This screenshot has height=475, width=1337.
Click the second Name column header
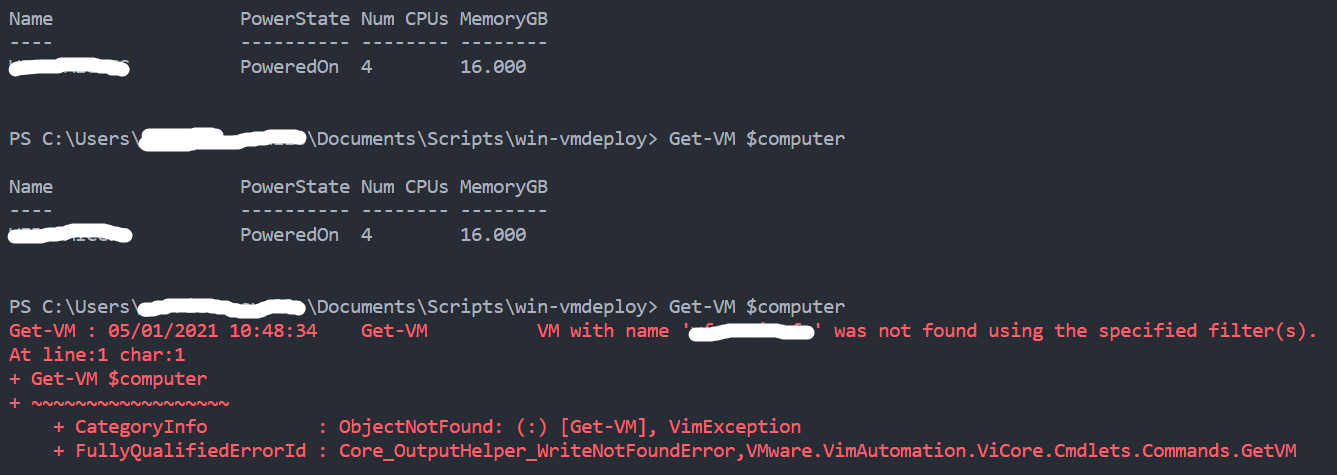click(x=31, y=187)
